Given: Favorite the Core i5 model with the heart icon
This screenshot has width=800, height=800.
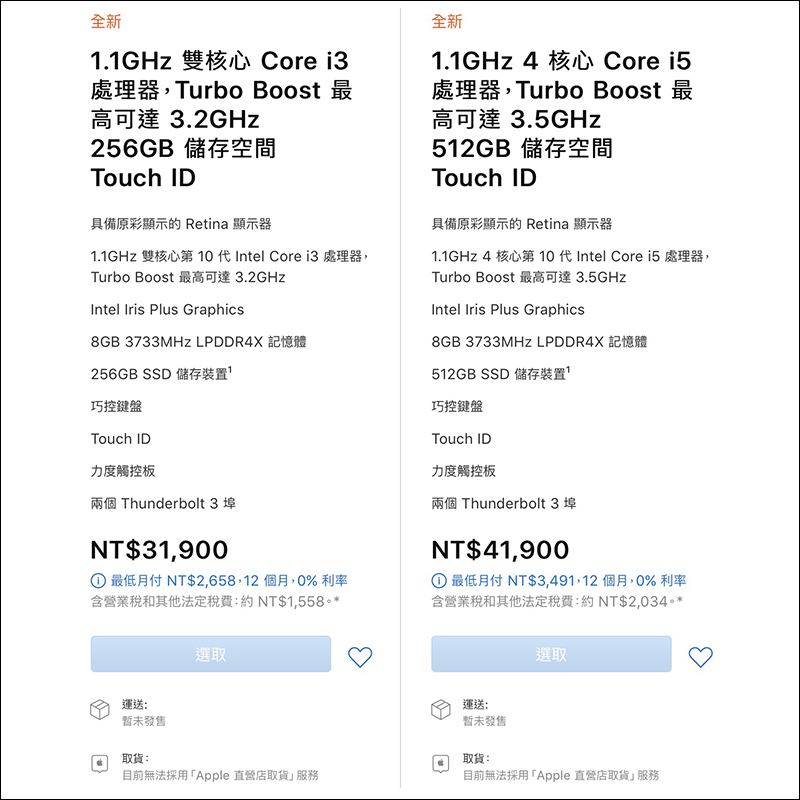Looking at the screenshot, I should 701,656.
